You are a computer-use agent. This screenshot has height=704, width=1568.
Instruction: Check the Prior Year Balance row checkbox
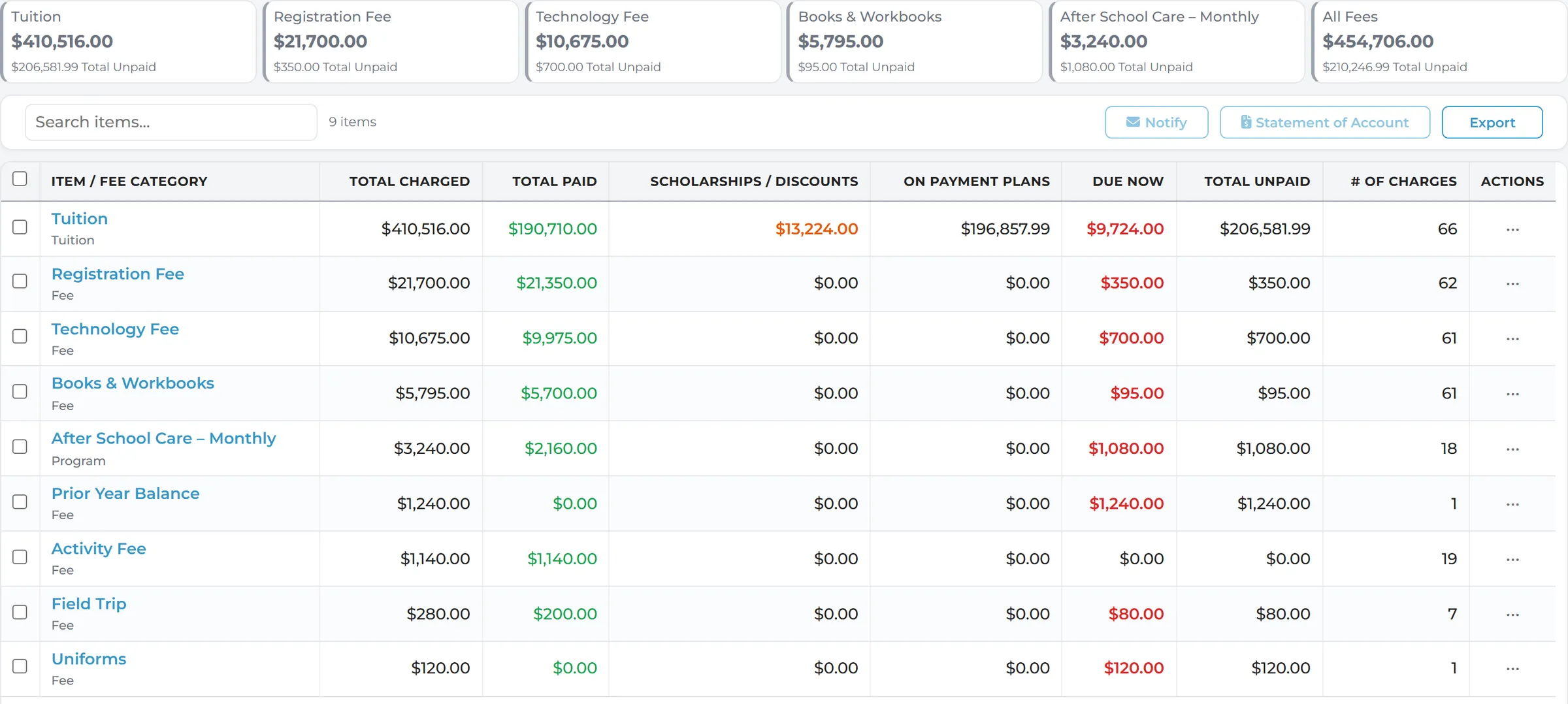[20, 502]
